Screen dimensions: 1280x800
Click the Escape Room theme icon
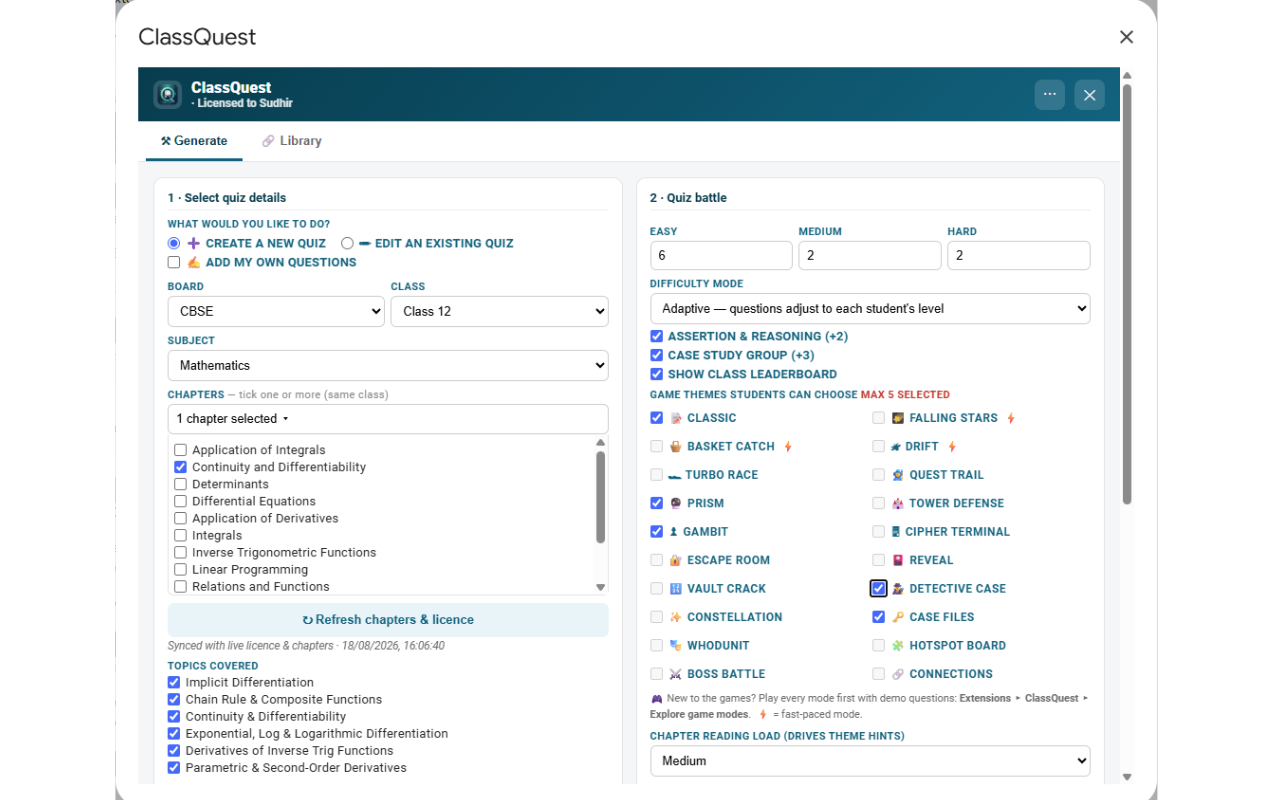tap(676, 561)
